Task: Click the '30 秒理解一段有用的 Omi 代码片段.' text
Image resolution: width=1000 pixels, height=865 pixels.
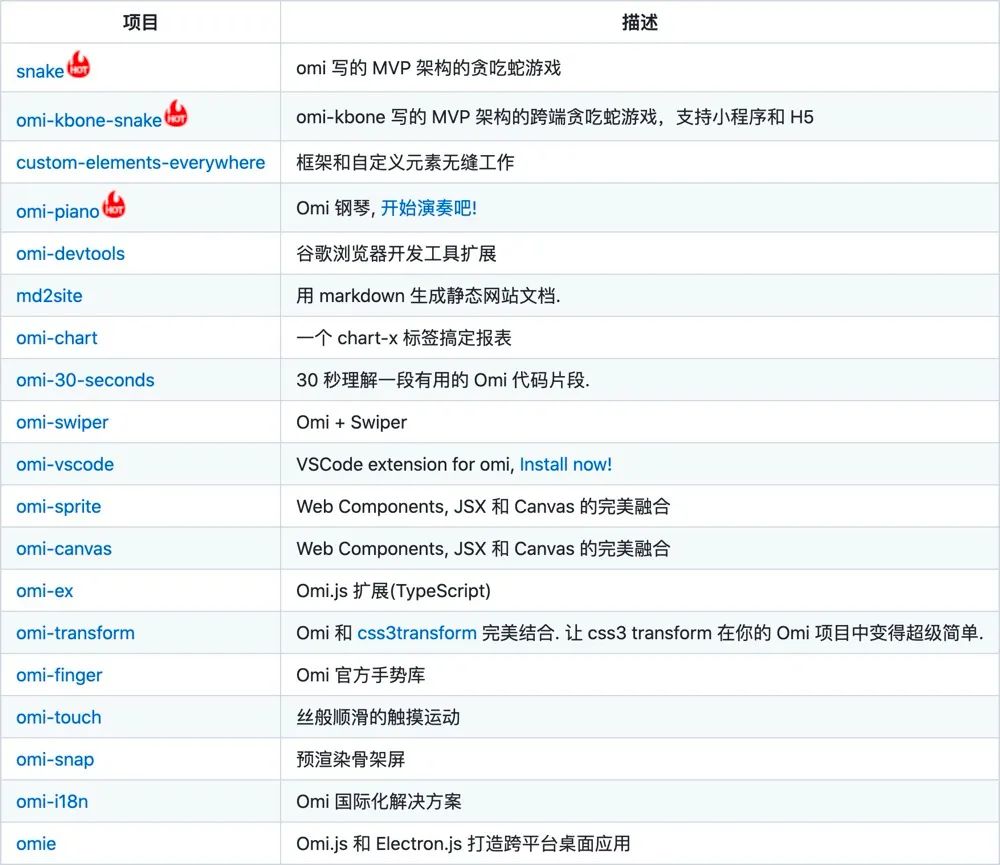Action: [x=443, y=380]
